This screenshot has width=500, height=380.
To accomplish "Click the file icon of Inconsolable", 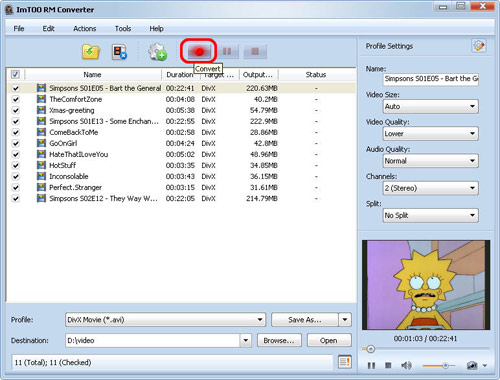I will pyautogui.click(x=41, y=176).
